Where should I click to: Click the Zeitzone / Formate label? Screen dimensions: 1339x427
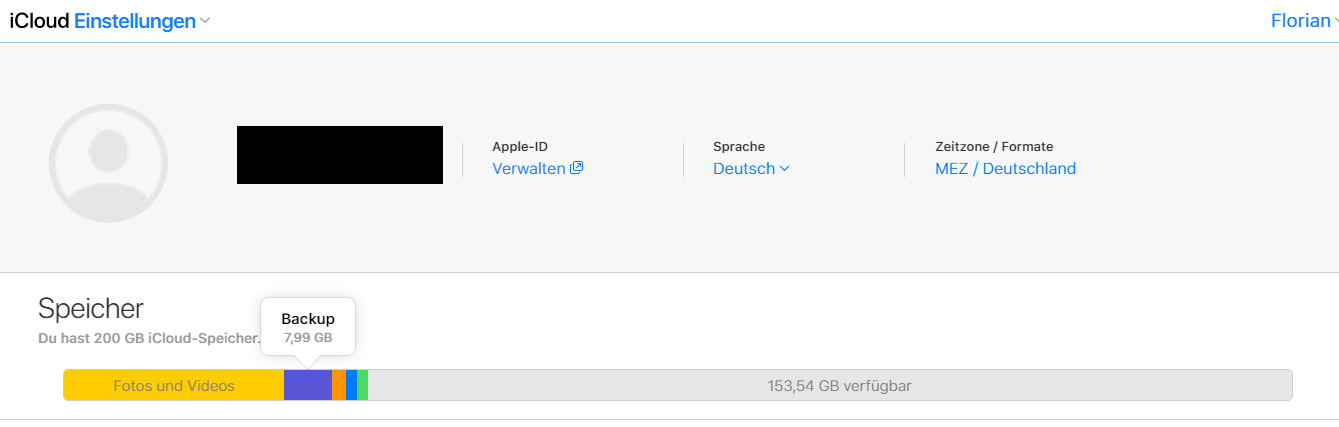[994, 146]
